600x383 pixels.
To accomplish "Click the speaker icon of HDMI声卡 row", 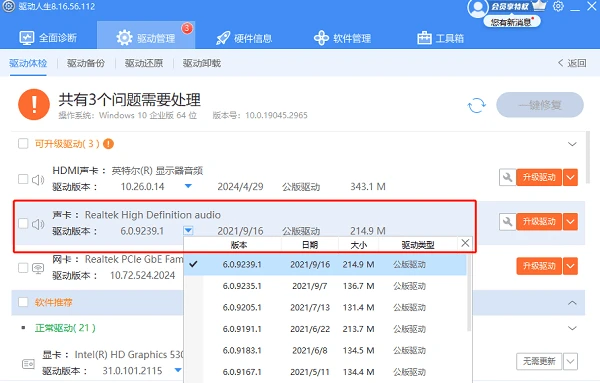I will [x=38, y=179].
